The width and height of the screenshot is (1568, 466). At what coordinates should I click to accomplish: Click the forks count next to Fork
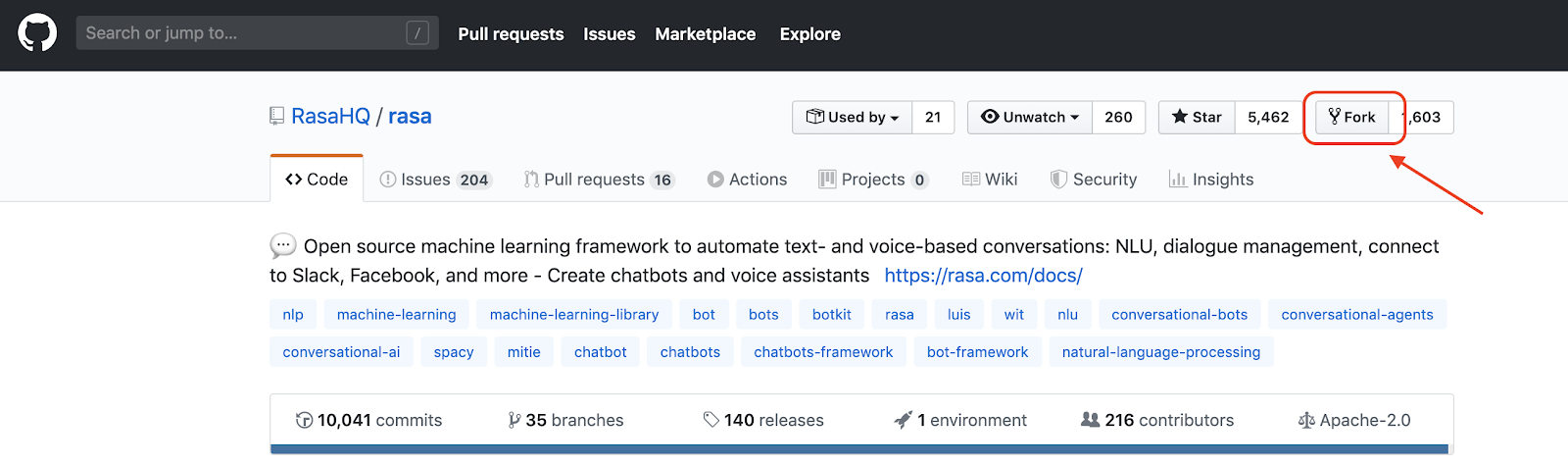pos(1421,117)
